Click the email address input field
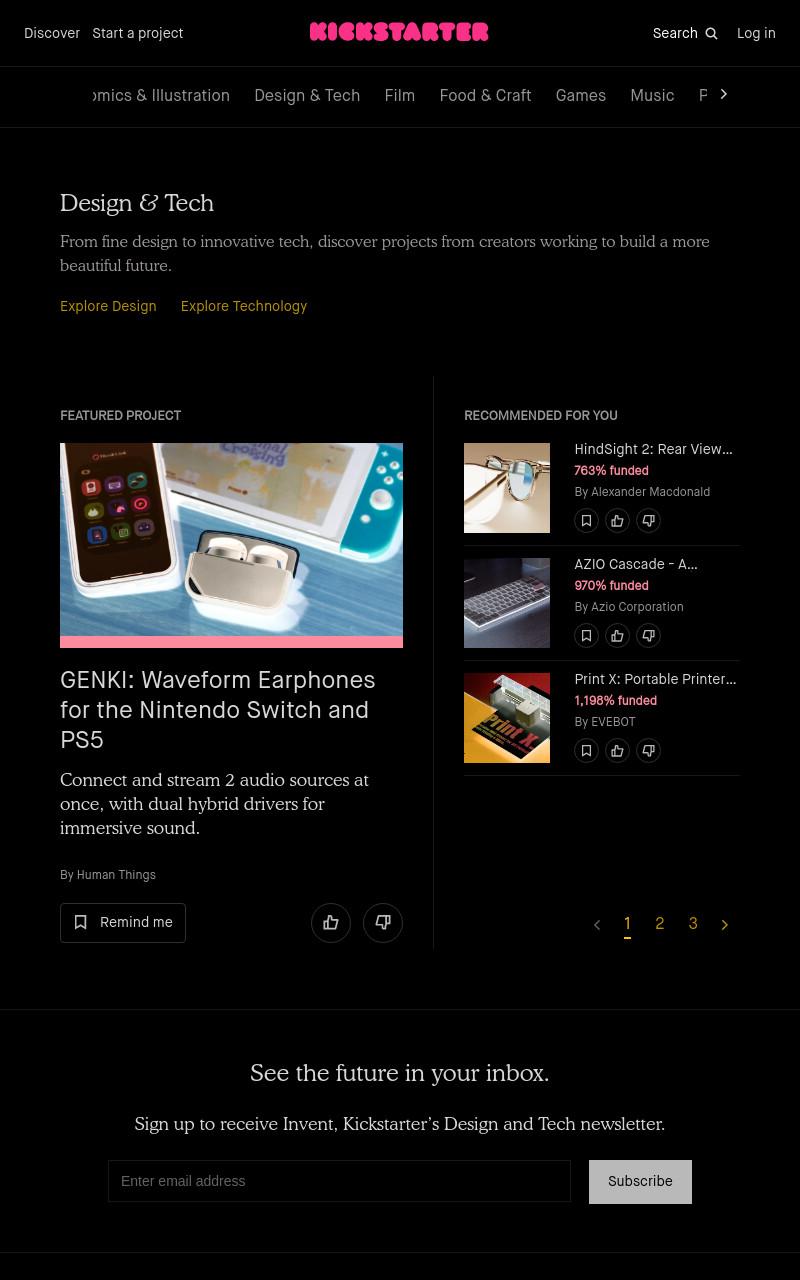Screen dimensions: 800x1280 (x=339, y=1181)
